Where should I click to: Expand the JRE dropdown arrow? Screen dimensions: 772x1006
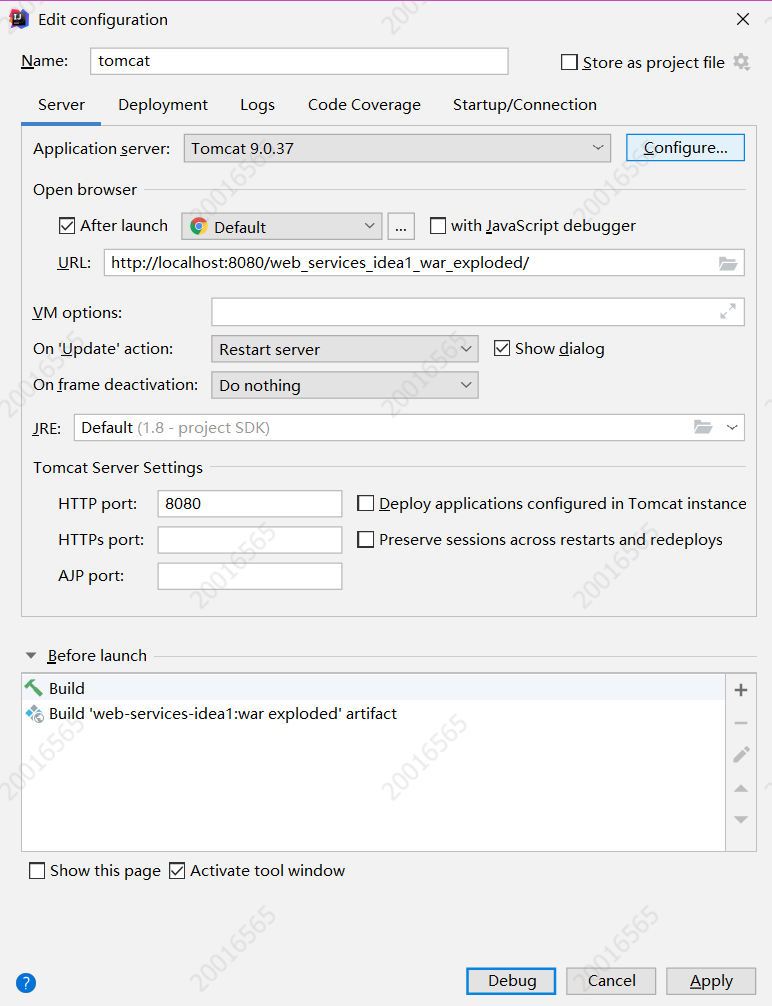tap(732, 427)
